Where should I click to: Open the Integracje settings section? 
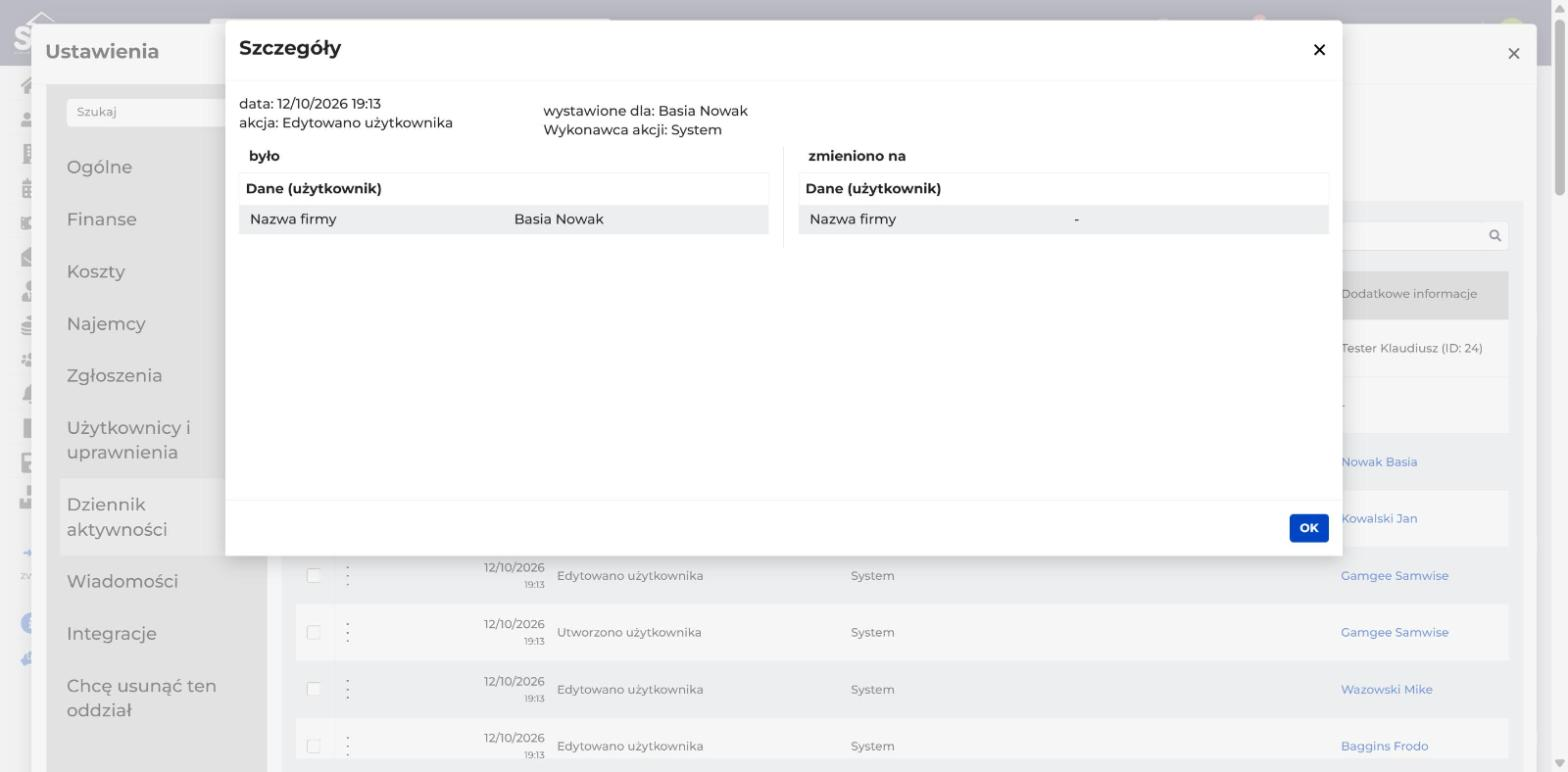(111, 633)
